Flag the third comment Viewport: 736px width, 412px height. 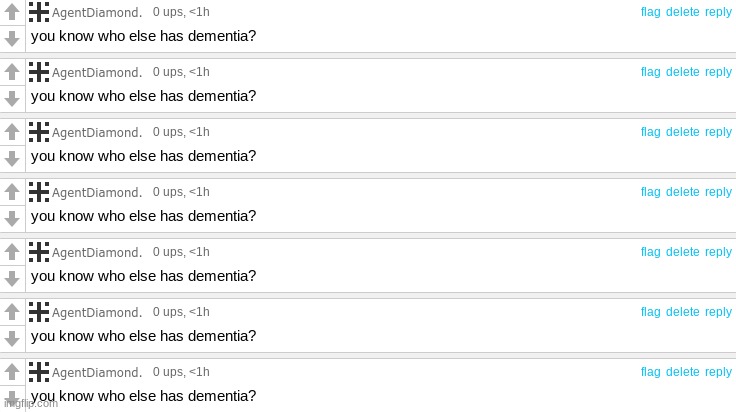(x=651, y=132)
